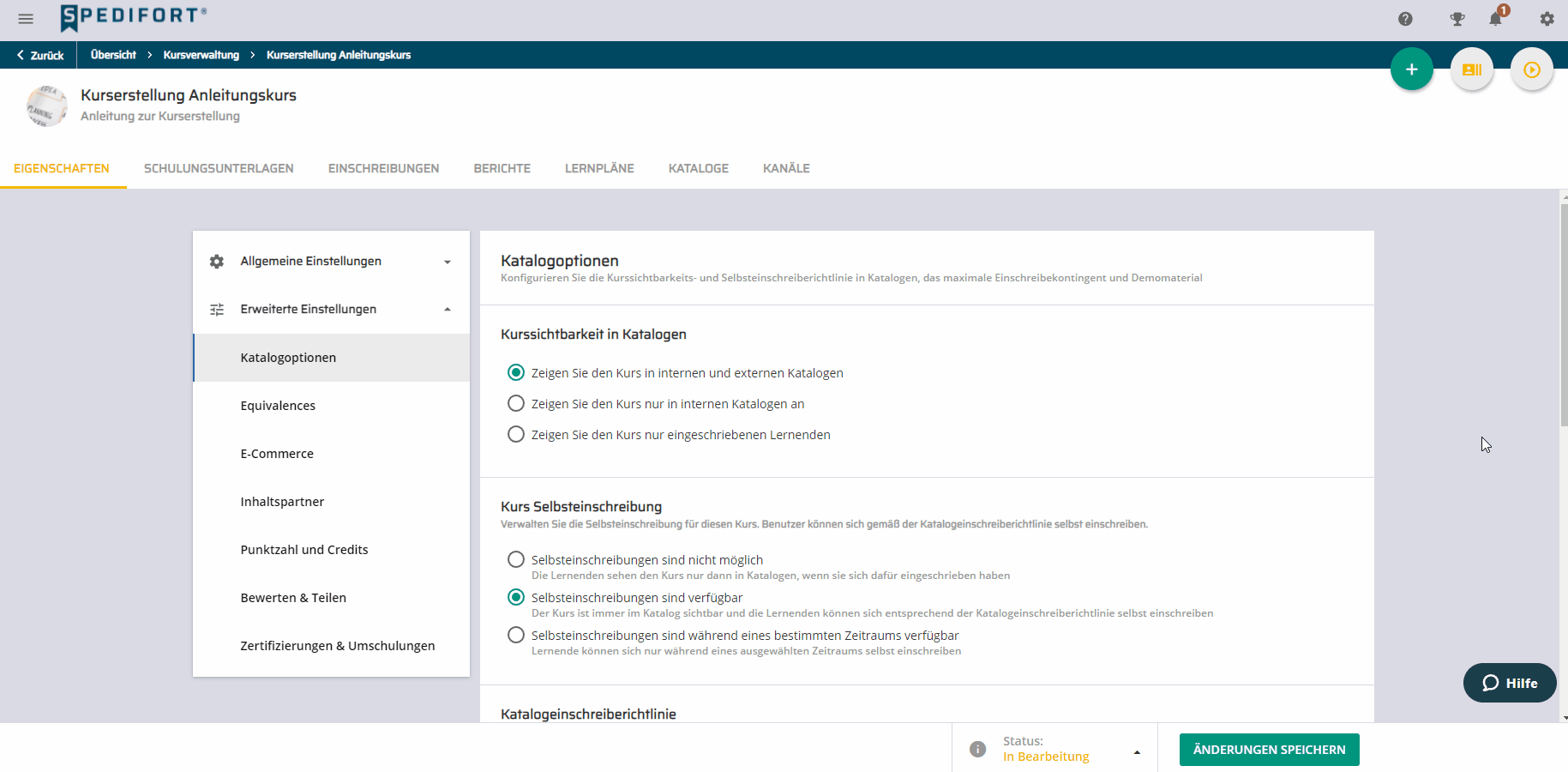Switch to the Eigenschaften tab
Image resolution: width=1568 pixels, height=772 pixels.
tap(62, 168)
